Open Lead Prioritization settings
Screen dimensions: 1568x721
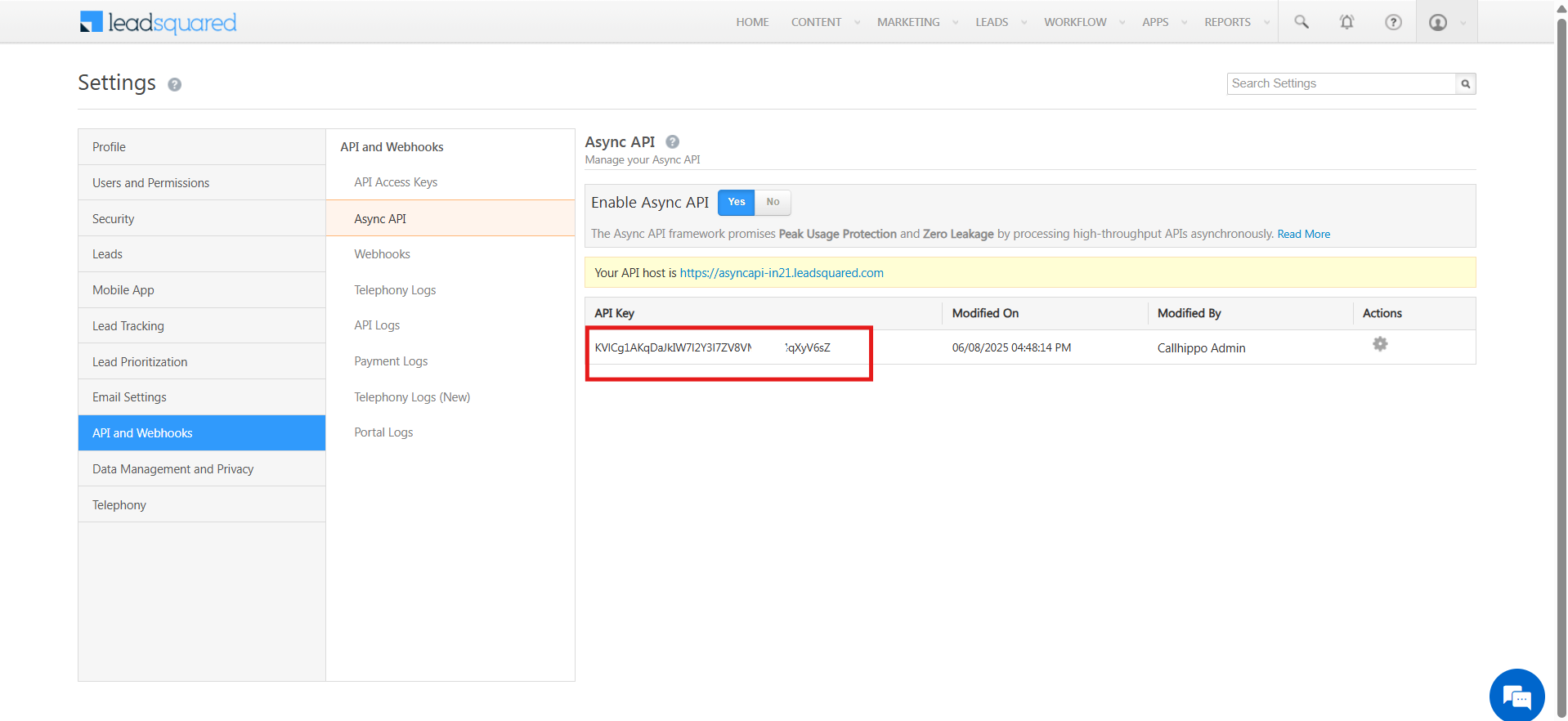point(202,361)
